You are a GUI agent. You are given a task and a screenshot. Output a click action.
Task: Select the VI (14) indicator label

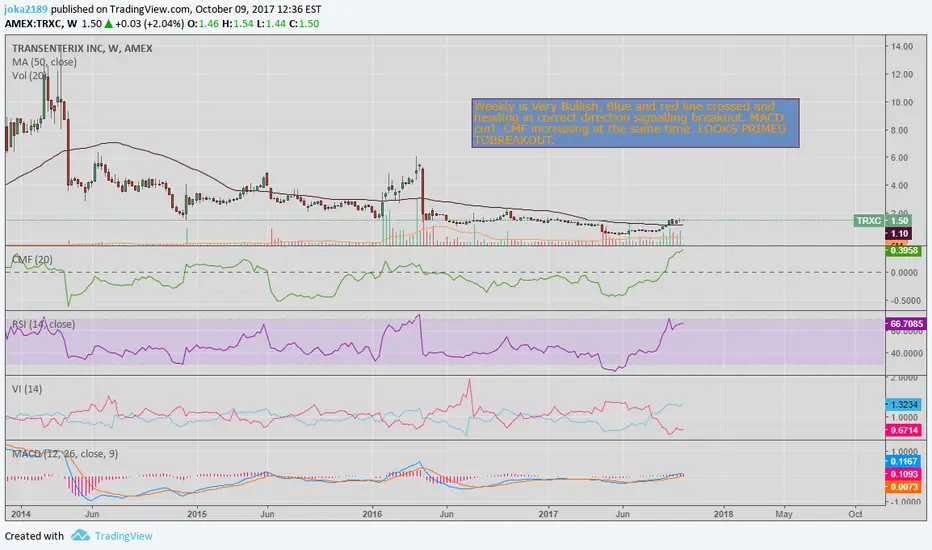[x=27, y=389]
